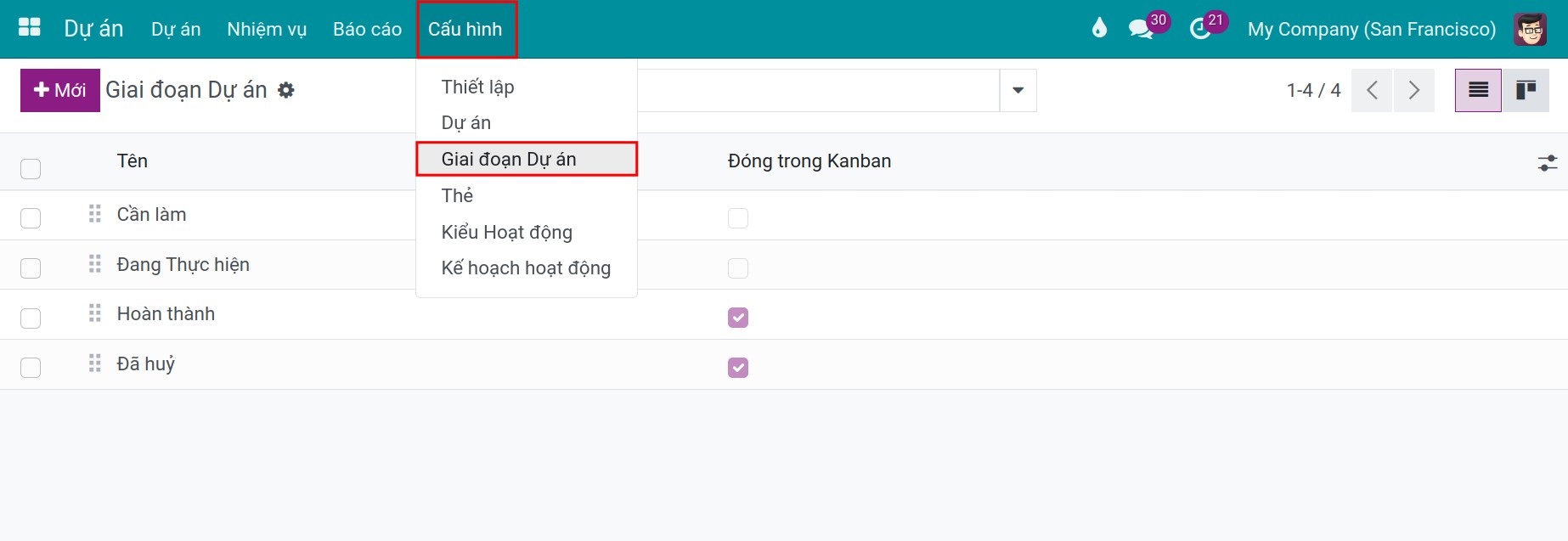Viewport: 1568px width, 541px height.
Task: Go to next page arrow
Action: click(x=1413, y=90)
